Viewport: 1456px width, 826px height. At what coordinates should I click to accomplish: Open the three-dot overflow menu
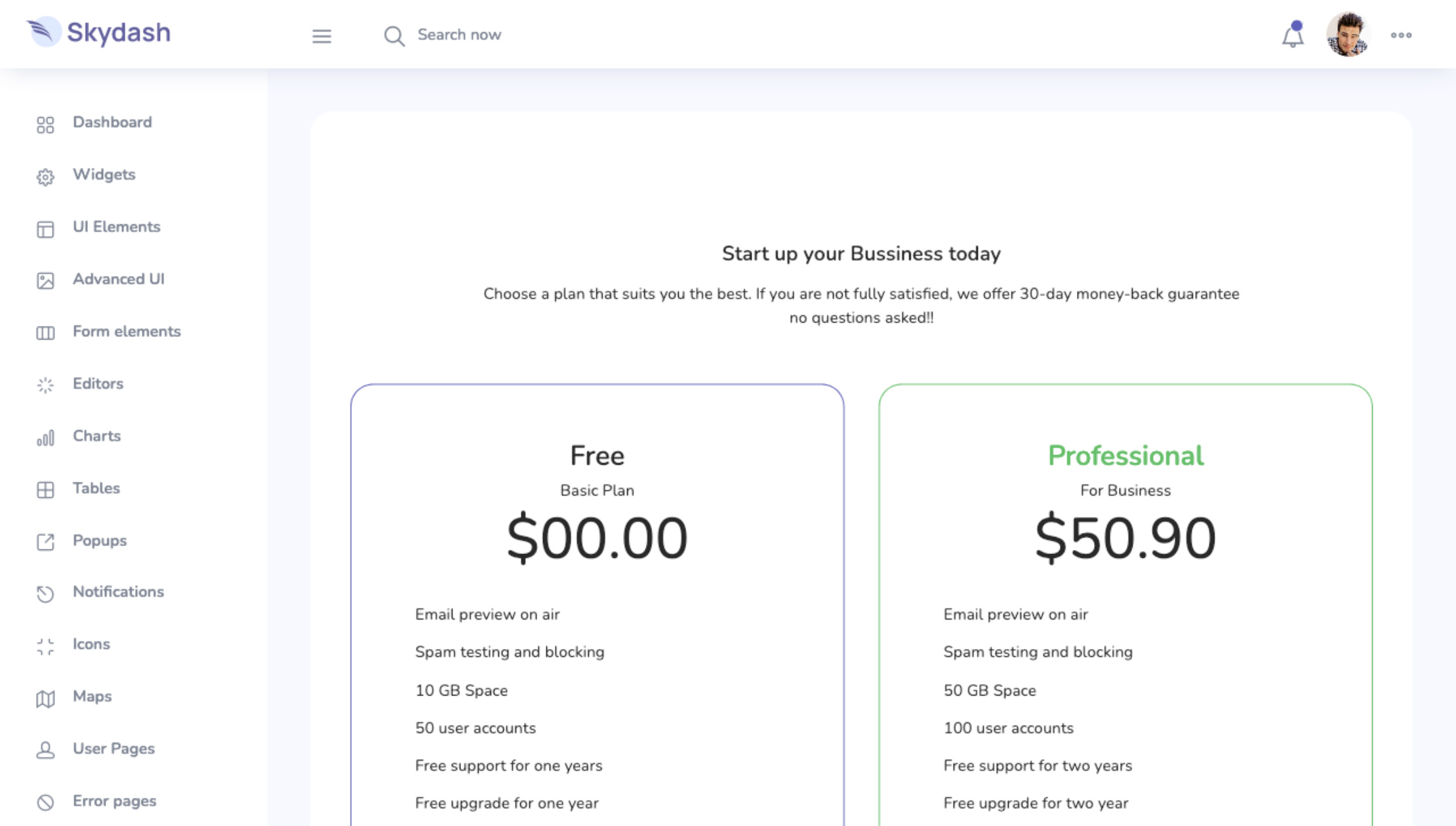pyautogui.click(x=1402, y=35)
